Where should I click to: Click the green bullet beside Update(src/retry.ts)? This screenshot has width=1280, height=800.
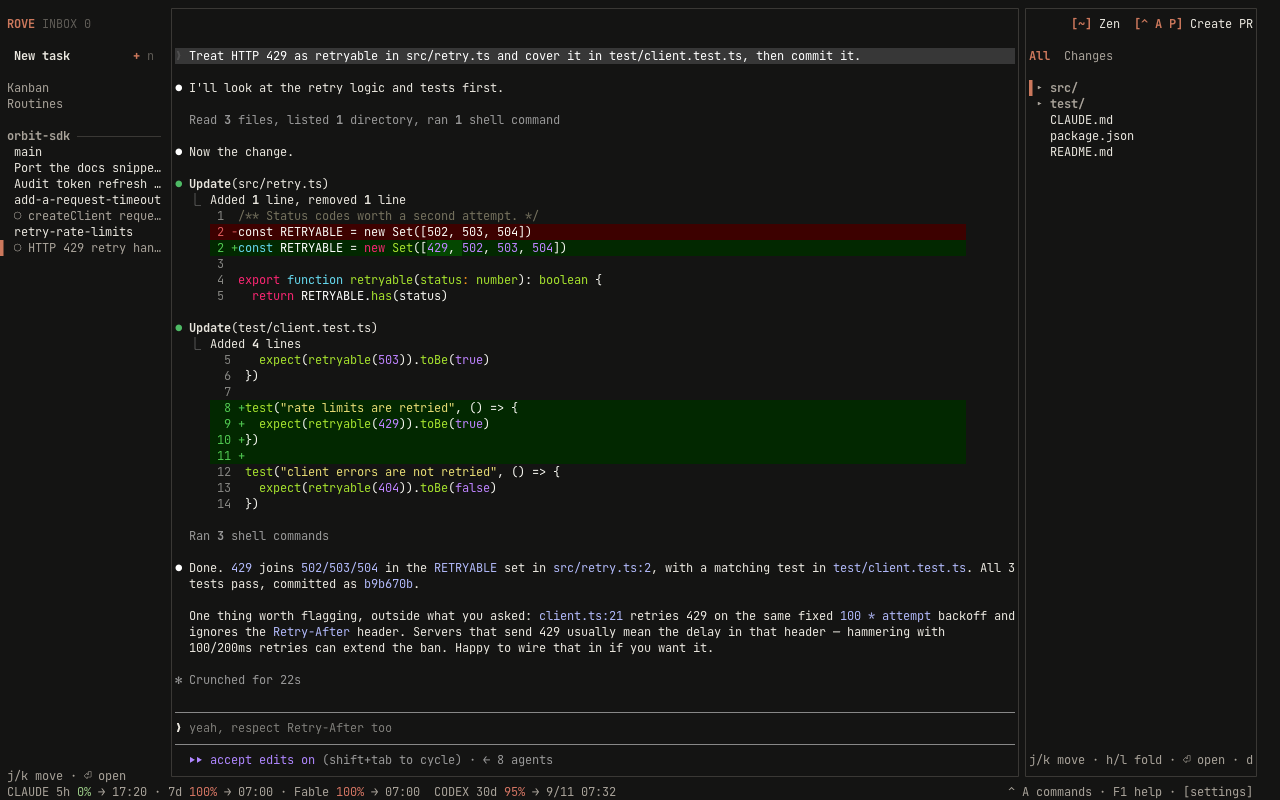[x=179, y=184]
